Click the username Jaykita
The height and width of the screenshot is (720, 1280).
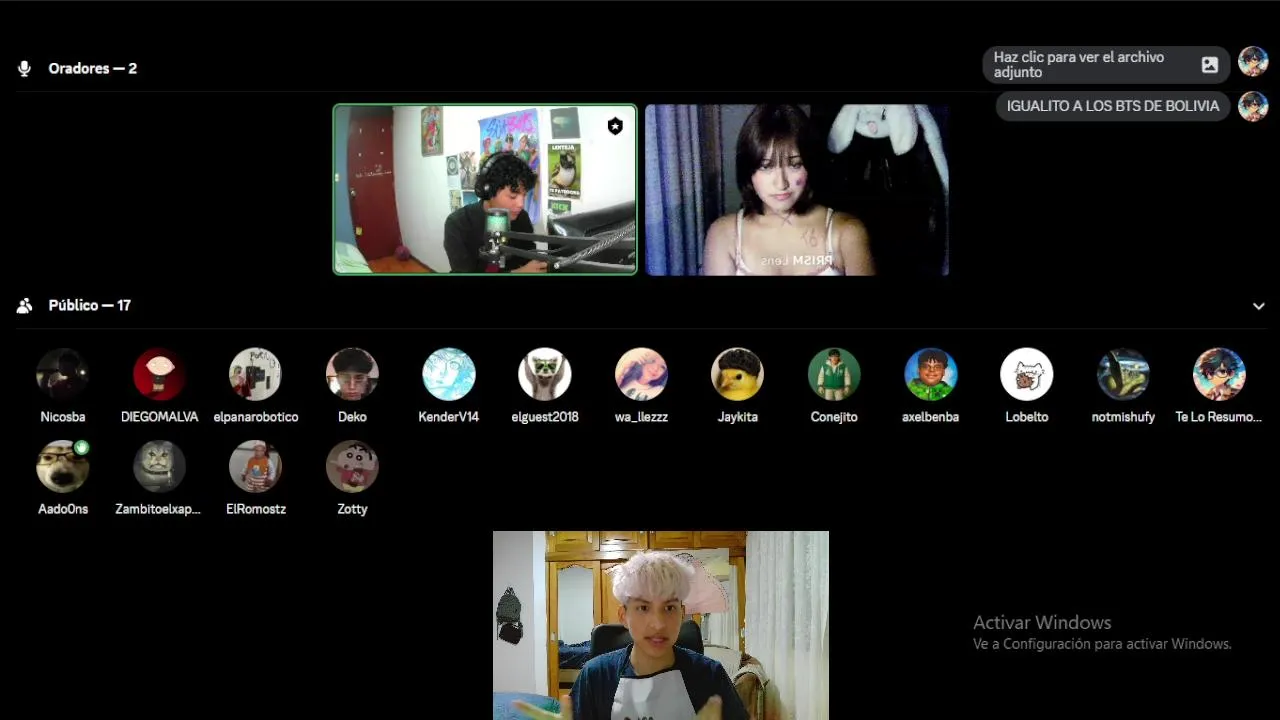tap(737, 417)
